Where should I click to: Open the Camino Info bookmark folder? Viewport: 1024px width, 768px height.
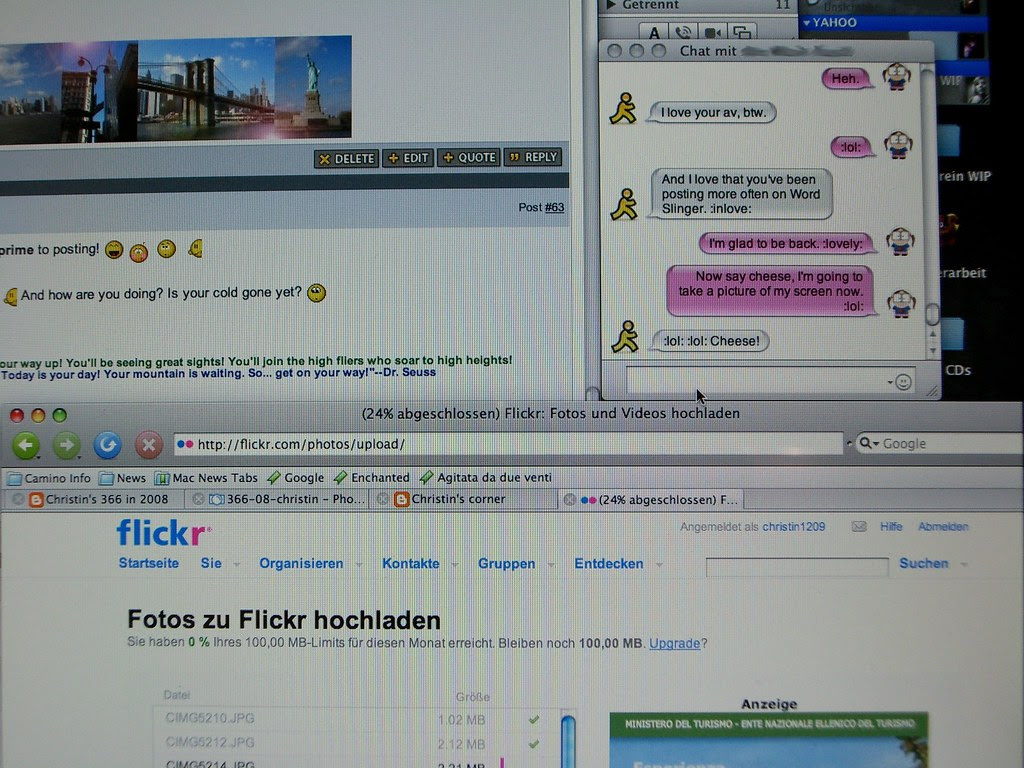point(49,478)
